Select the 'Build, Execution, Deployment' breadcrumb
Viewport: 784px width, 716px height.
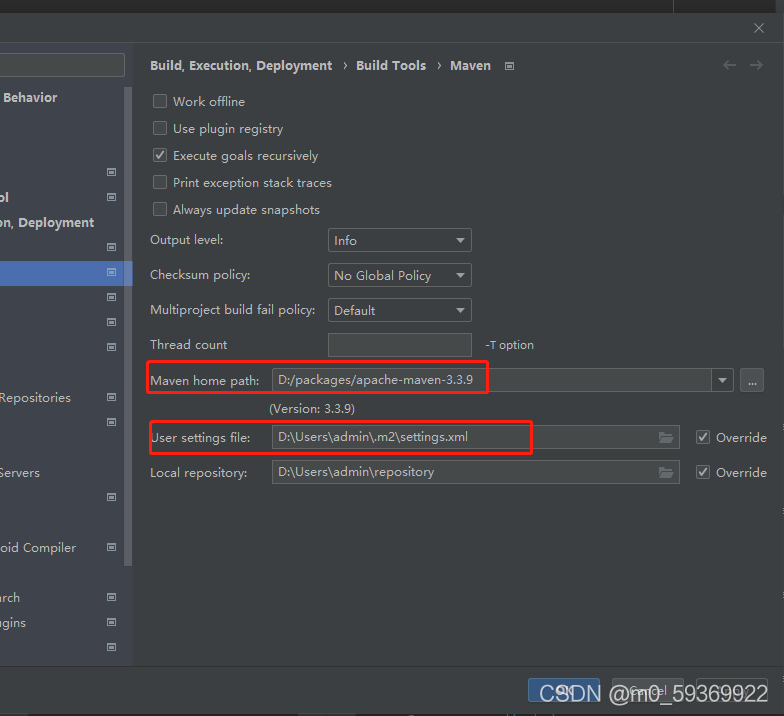tap(241, 66)
